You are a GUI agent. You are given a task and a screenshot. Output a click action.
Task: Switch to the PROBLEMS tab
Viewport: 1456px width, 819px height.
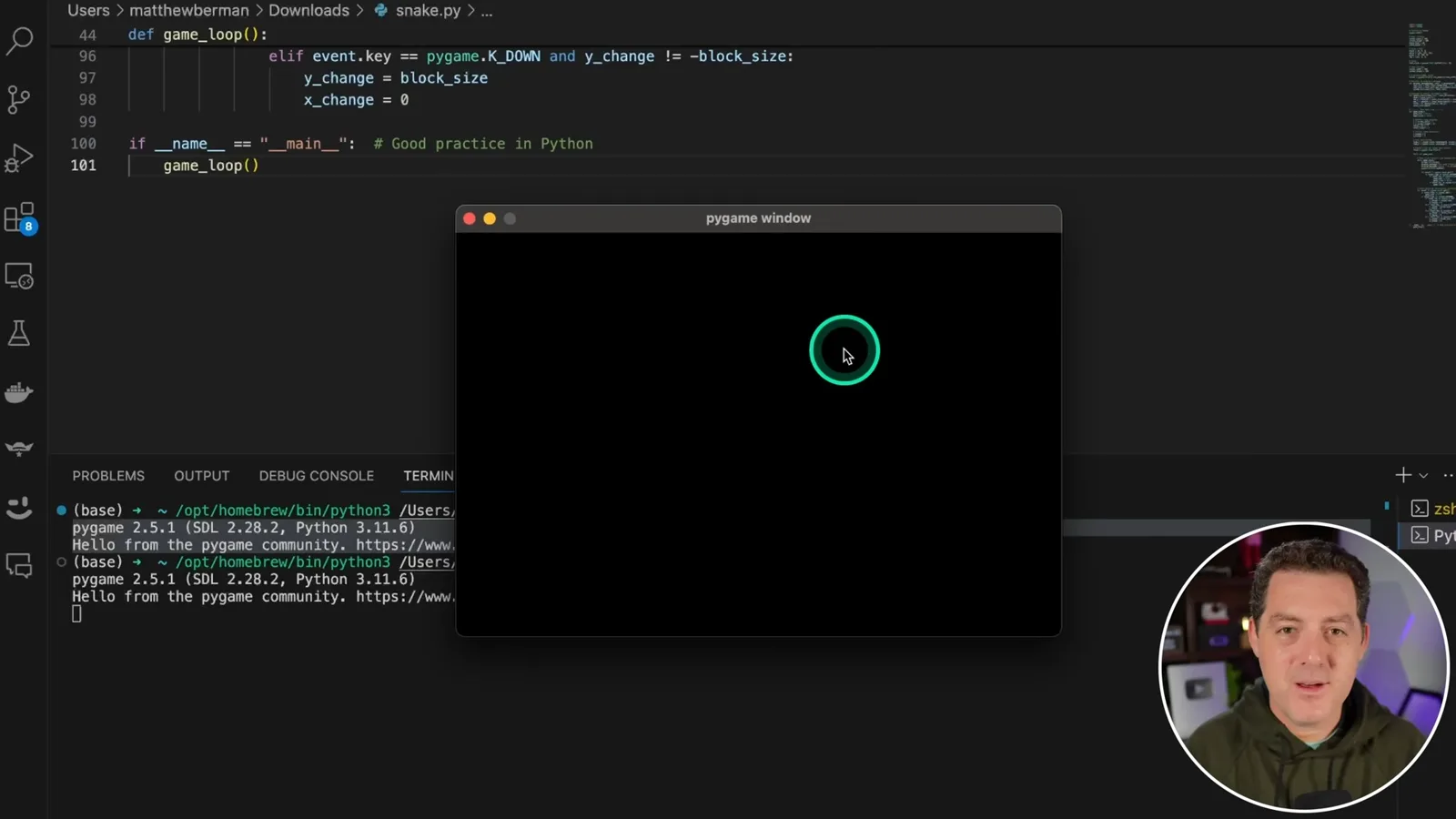pos(108,476)
